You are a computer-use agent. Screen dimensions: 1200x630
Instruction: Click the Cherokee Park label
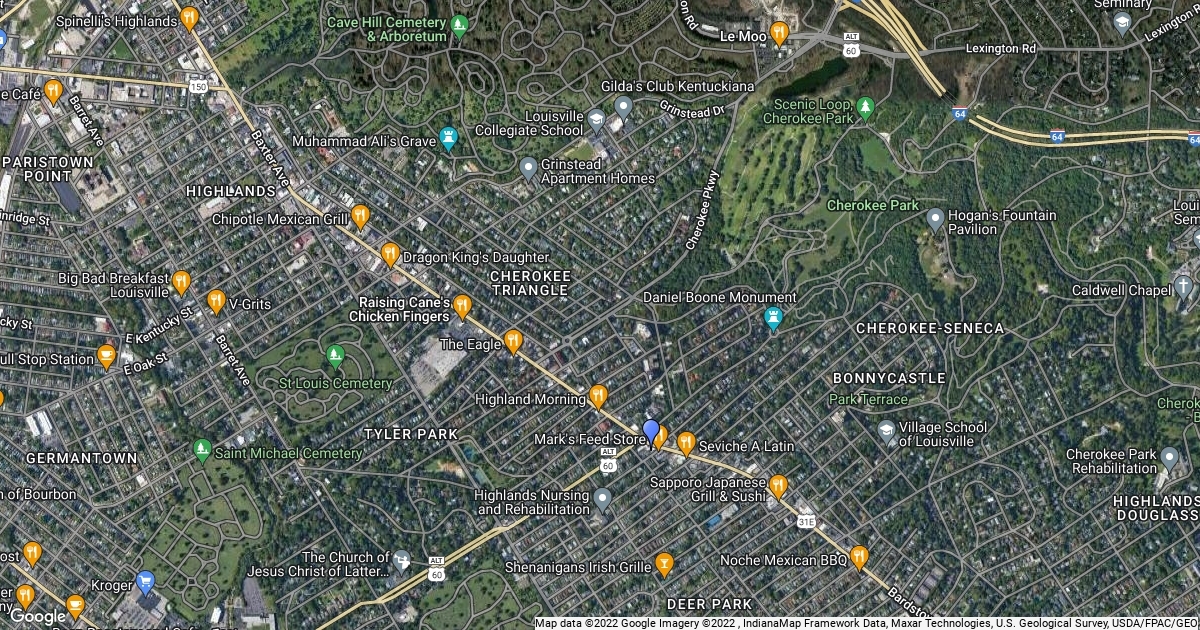(872, 205)
